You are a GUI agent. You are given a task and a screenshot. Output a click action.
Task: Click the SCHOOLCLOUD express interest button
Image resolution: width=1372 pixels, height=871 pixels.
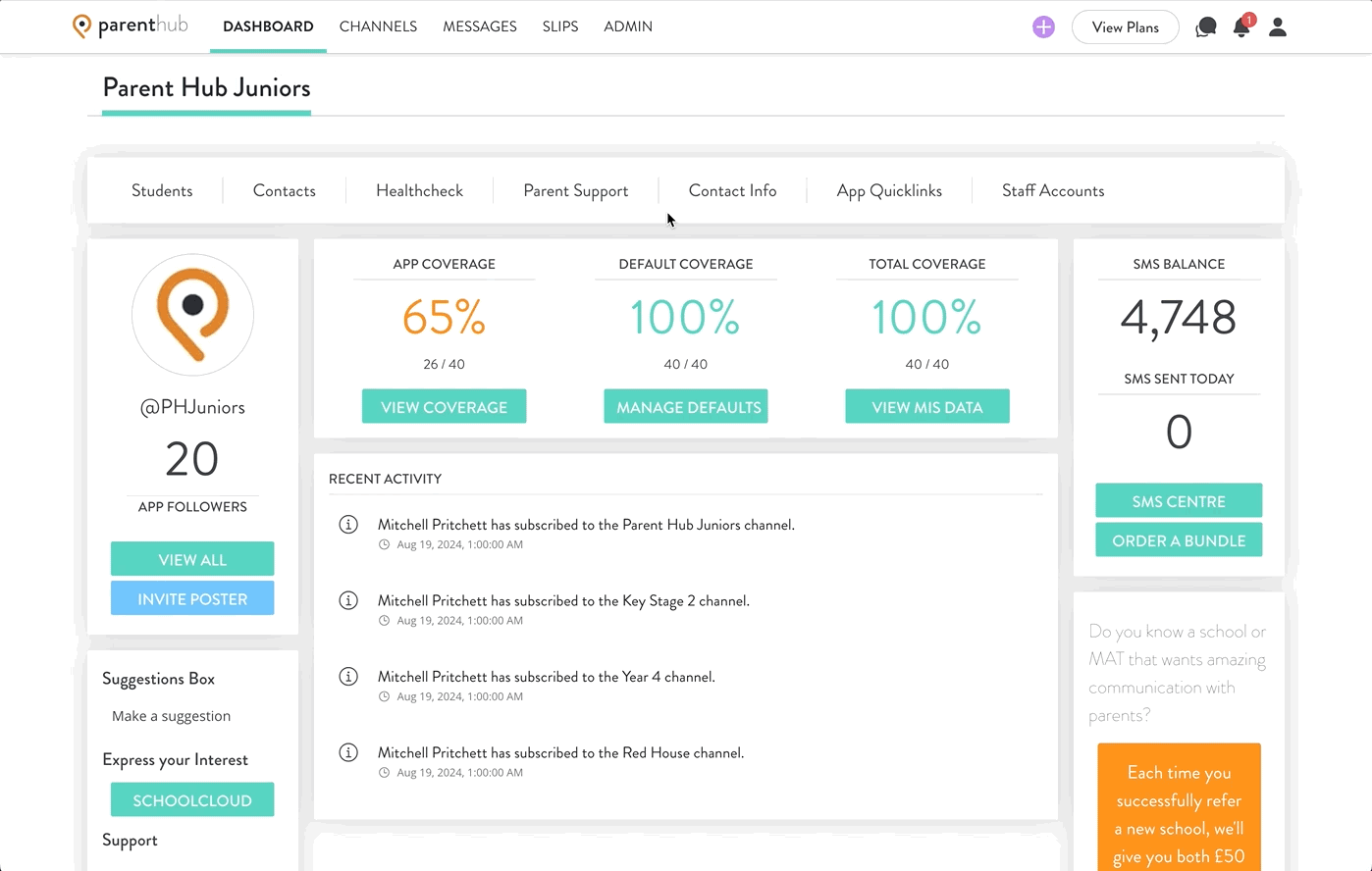click(x=192, y=799)
